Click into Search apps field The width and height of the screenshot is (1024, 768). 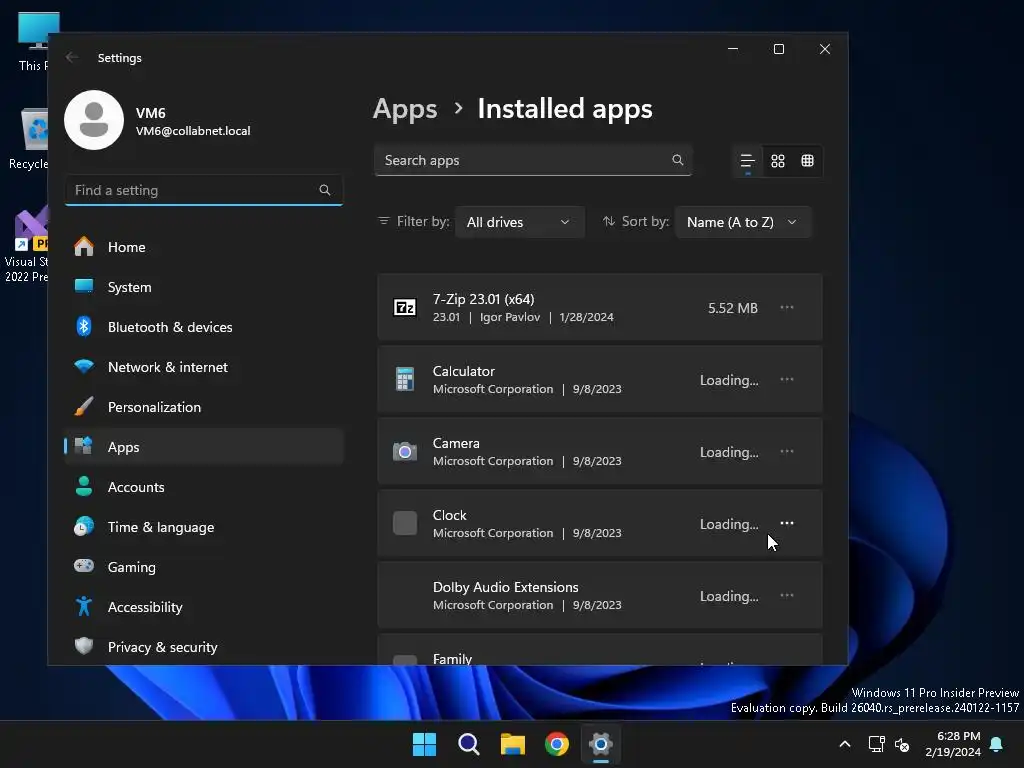point(533,160)
